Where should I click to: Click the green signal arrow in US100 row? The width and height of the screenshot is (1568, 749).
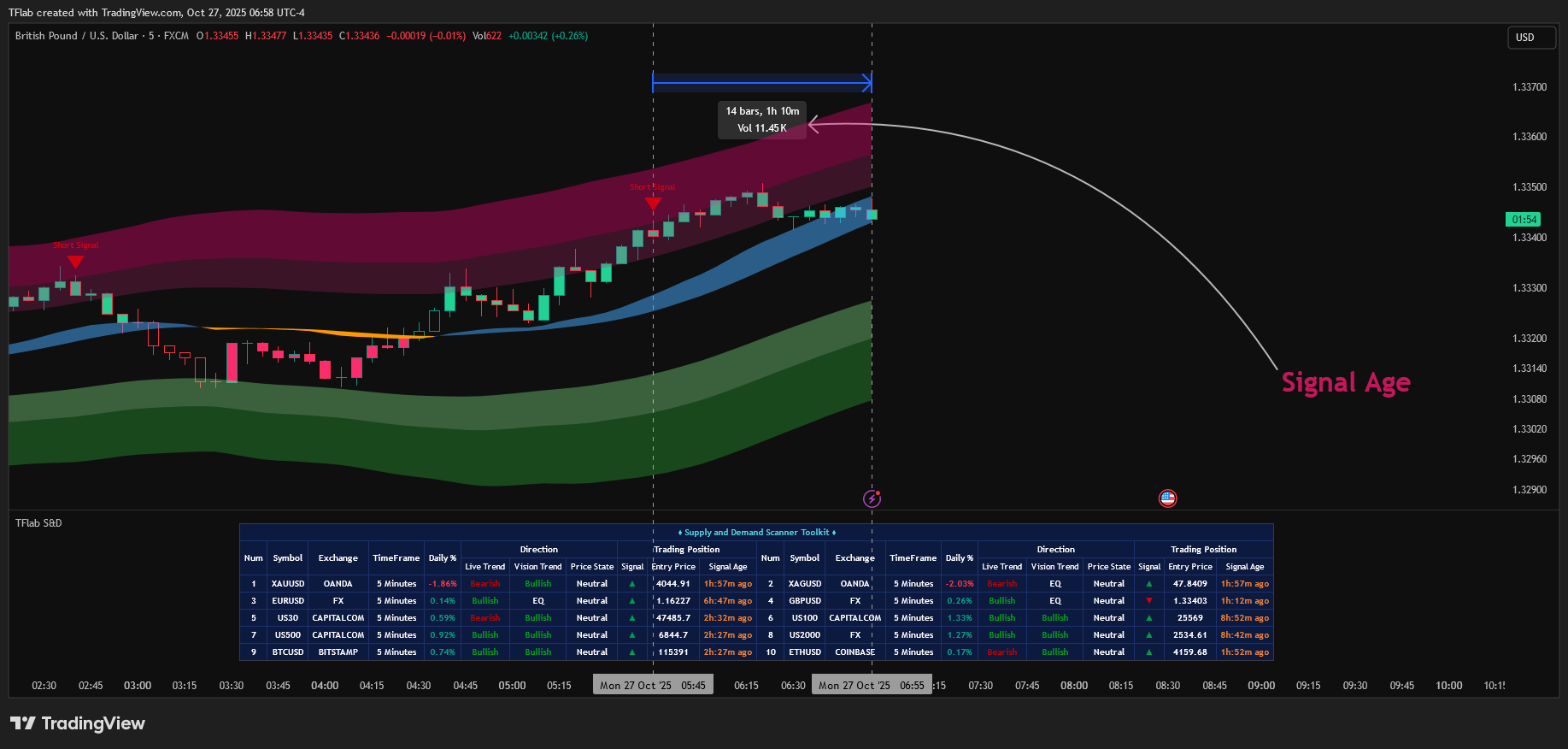[x=1149, y=618]
